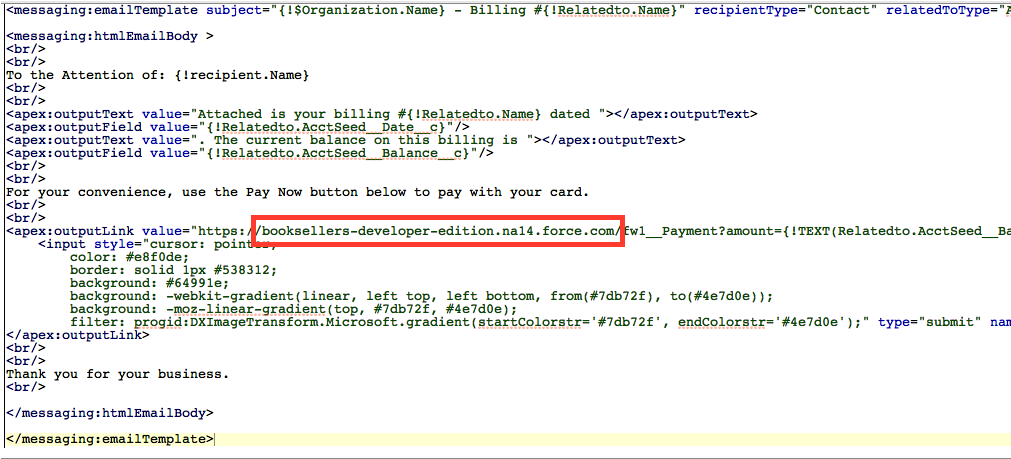
Task: Click the 'Thank you for your business.' line
Action: tap(117, 374)
